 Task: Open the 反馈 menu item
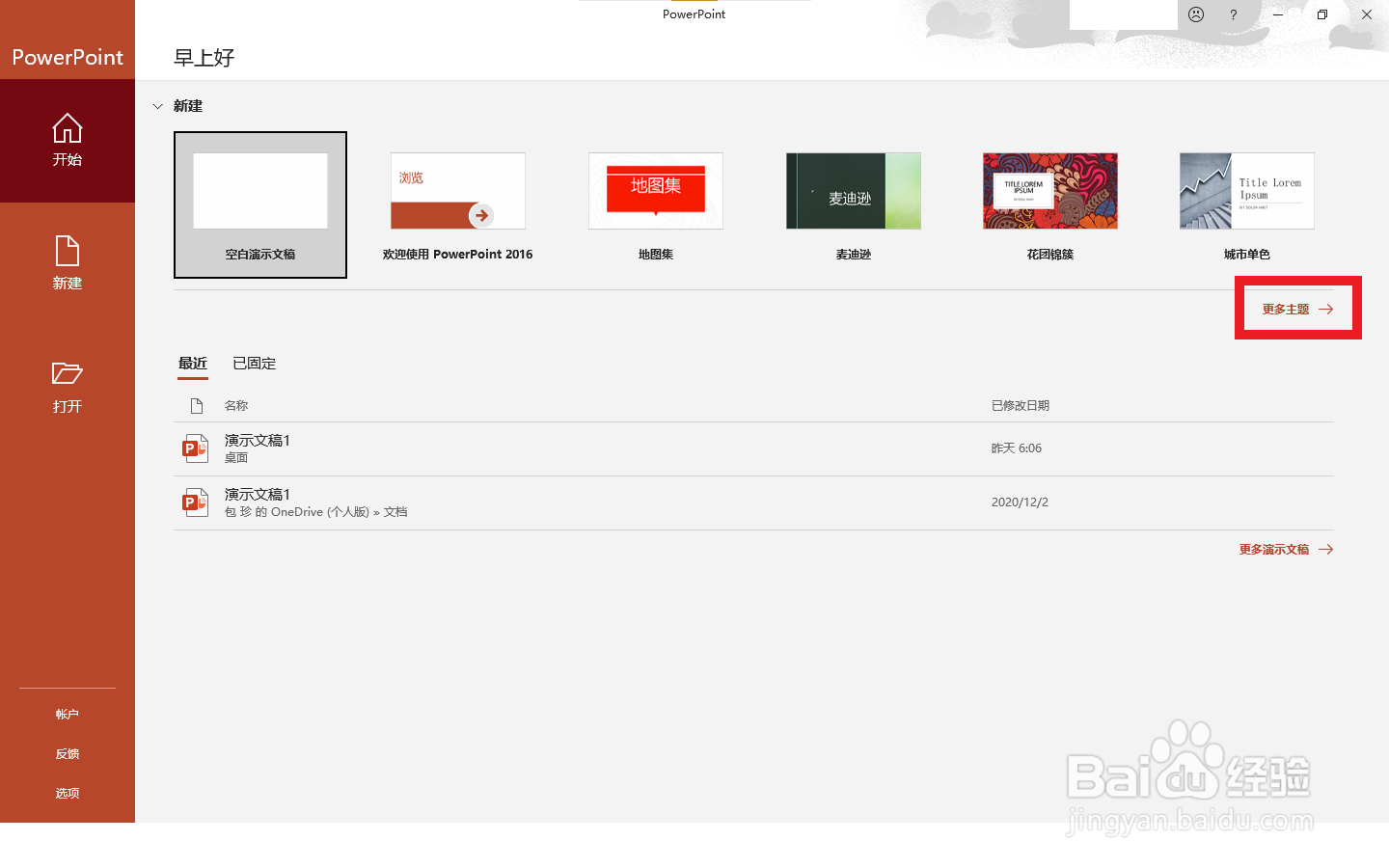coord(68,754)
